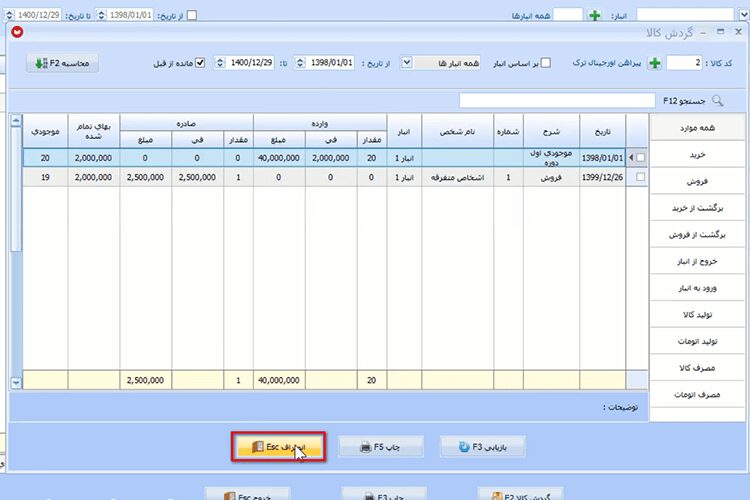Click end date field 1400/12/29
The width and height of the screenshot is (750, 500).
(250, 63)
